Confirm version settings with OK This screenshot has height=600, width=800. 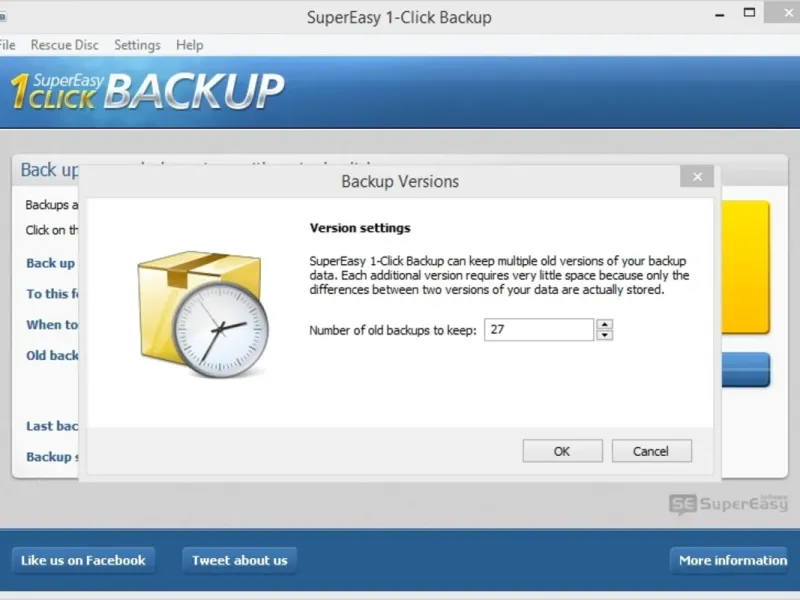562,451
